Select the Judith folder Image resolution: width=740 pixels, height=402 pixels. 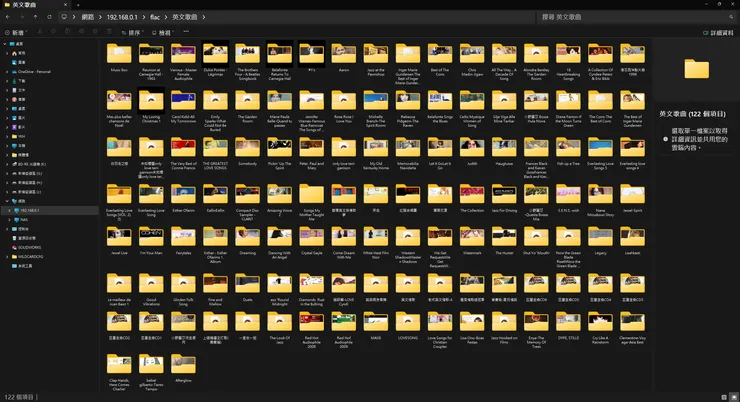pyautogui.click(x=472, y=151)
